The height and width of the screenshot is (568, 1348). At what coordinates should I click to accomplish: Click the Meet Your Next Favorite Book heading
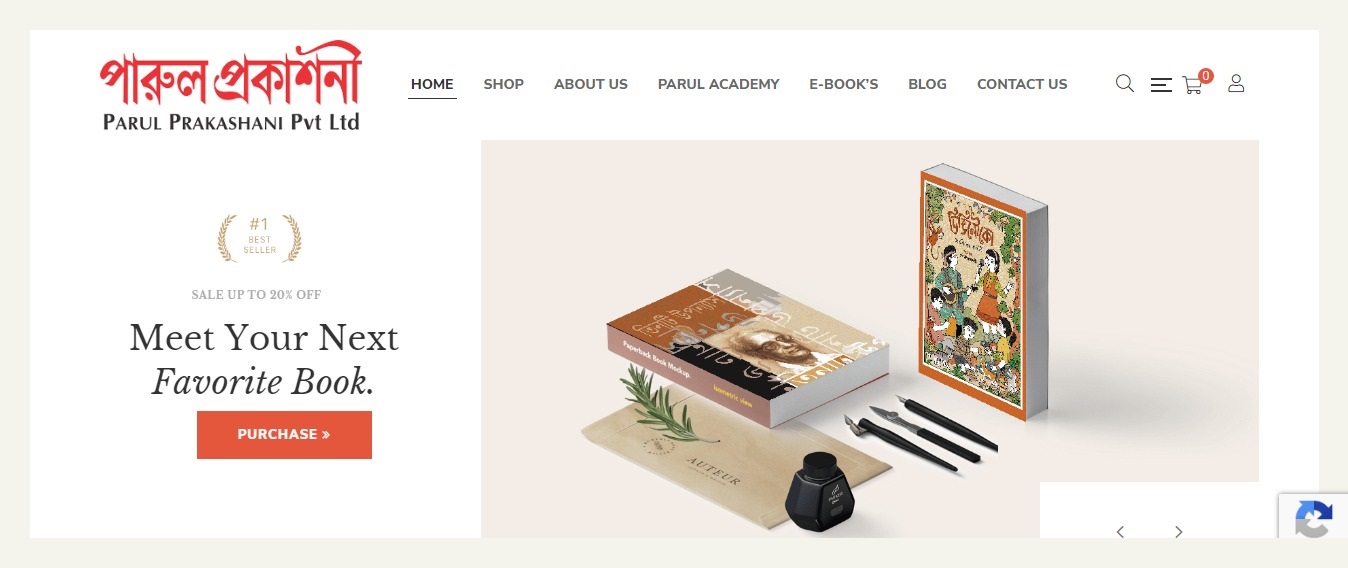coord(264,359)
